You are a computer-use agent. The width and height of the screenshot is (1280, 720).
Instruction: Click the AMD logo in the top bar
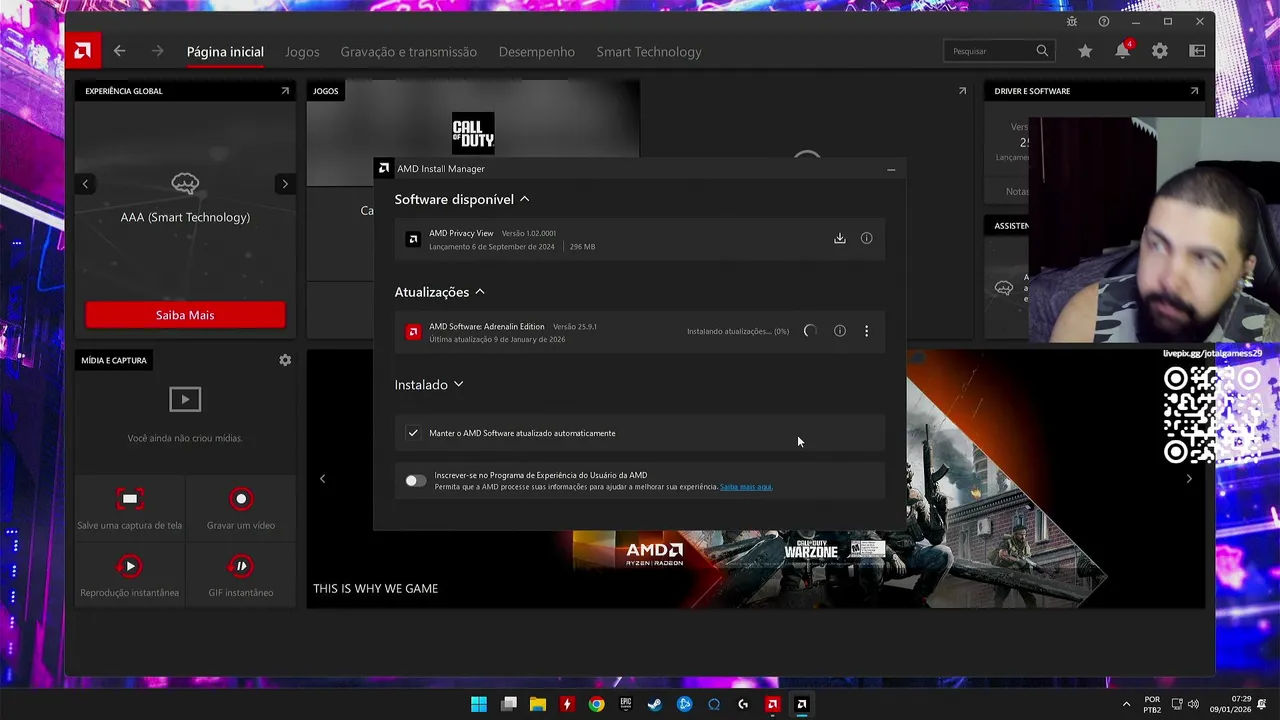83,51
